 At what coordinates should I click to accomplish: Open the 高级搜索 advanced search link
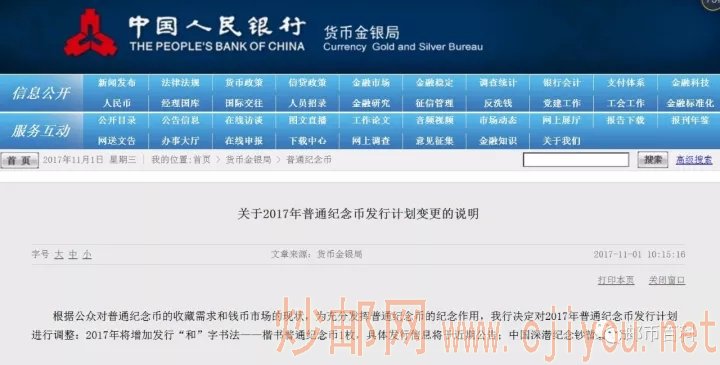(x=694, y=160)
